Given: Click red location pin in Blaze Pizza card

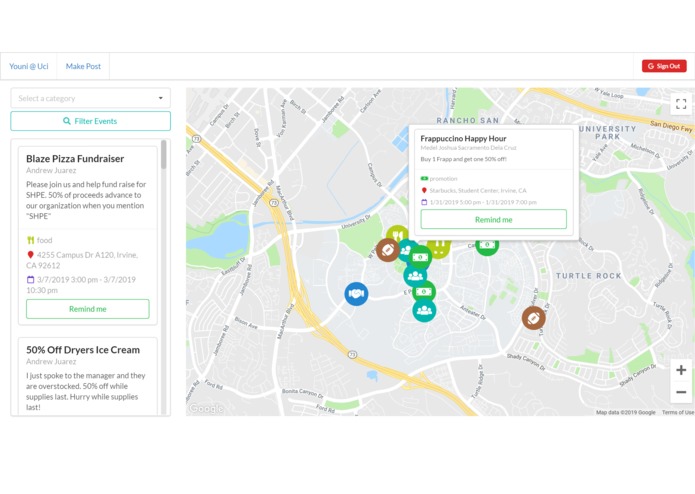Looking at the screenshot, I should click(x=30, y=255).
